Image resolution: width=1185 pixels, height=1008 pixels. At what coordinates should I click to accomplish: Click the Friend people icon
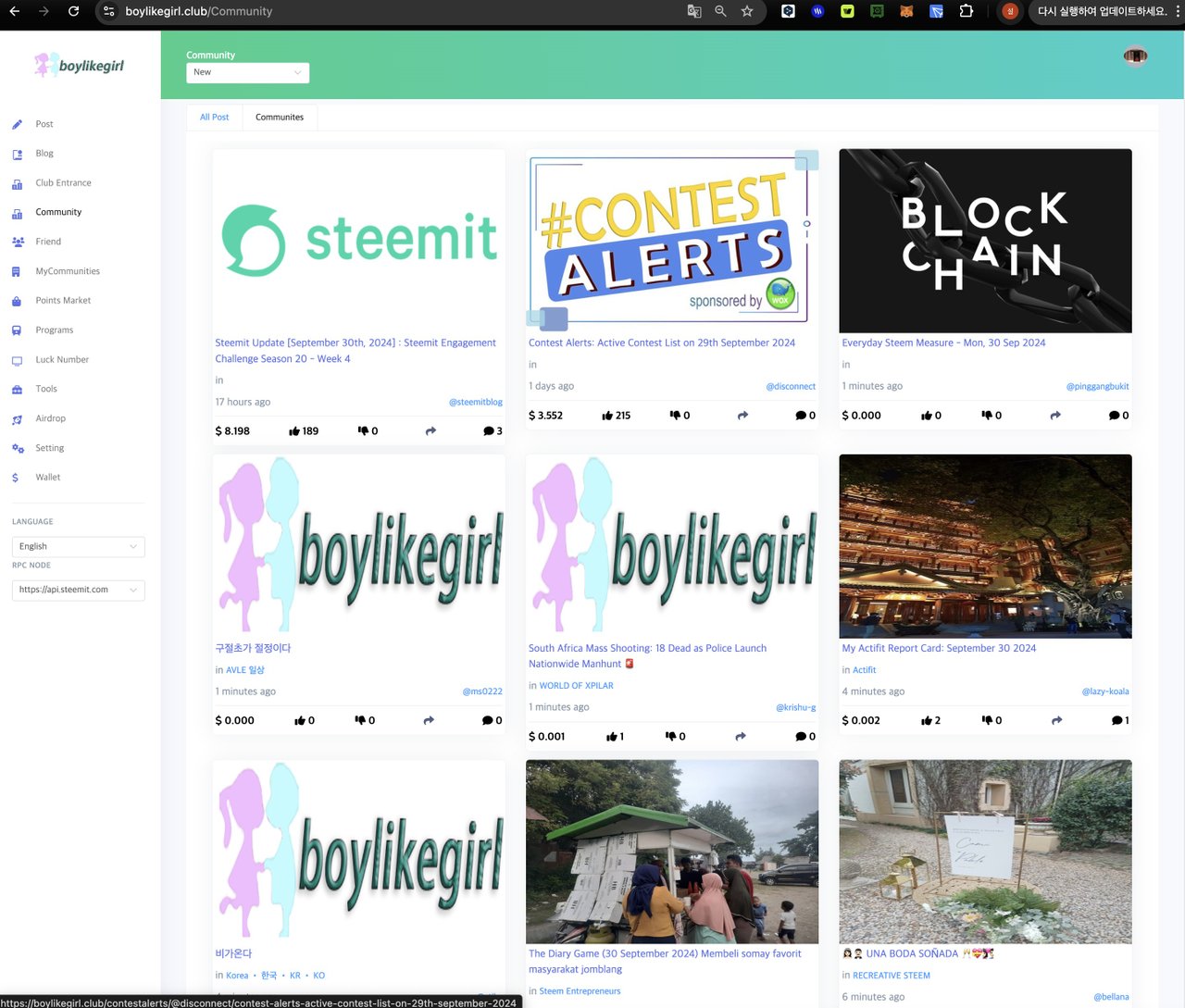(x=17, y=242)
